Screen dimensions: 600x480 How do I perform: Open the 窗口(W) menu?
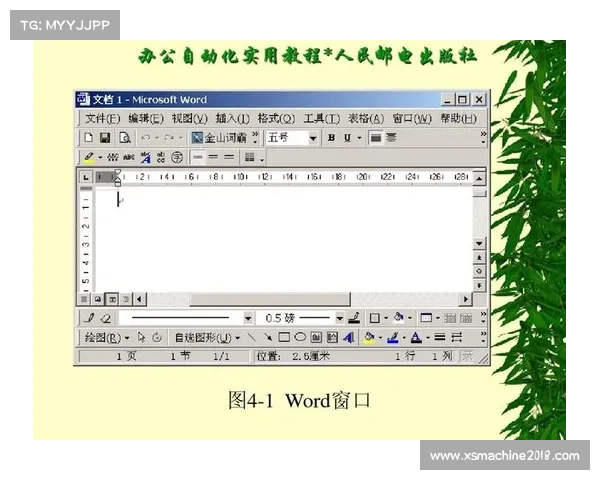[412, 118]
